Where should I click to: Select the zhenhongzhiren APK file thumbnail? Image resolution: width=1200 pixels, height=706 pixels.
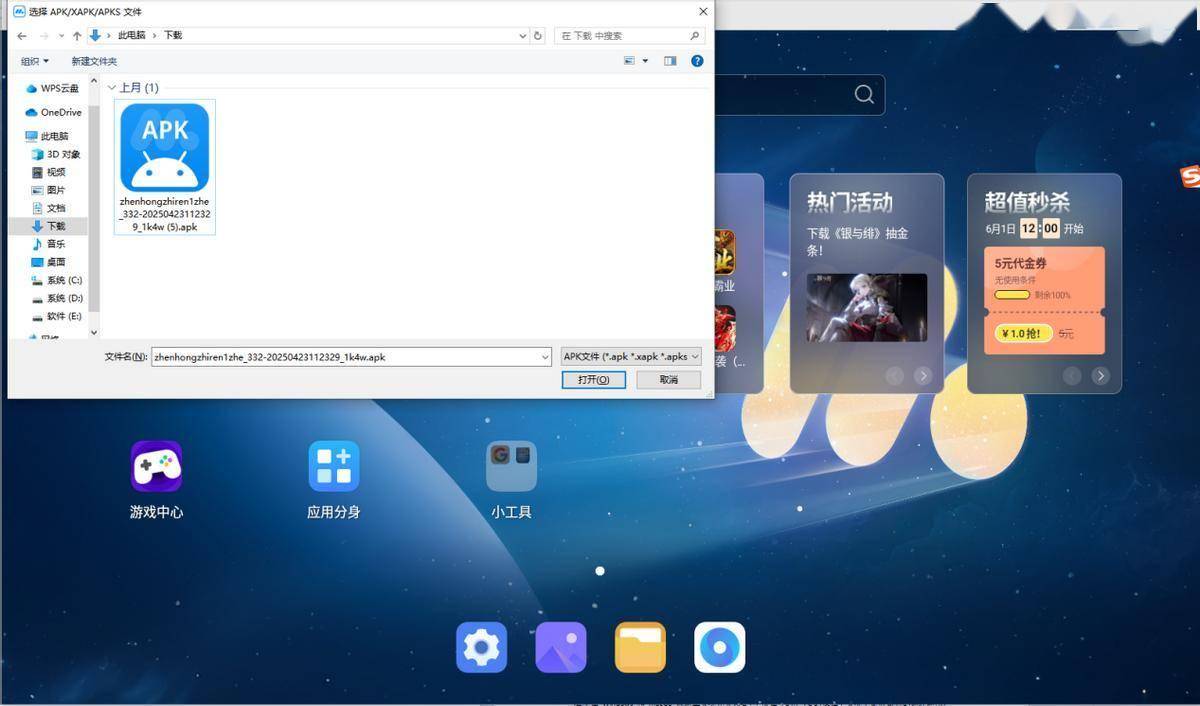coord(163,147)
